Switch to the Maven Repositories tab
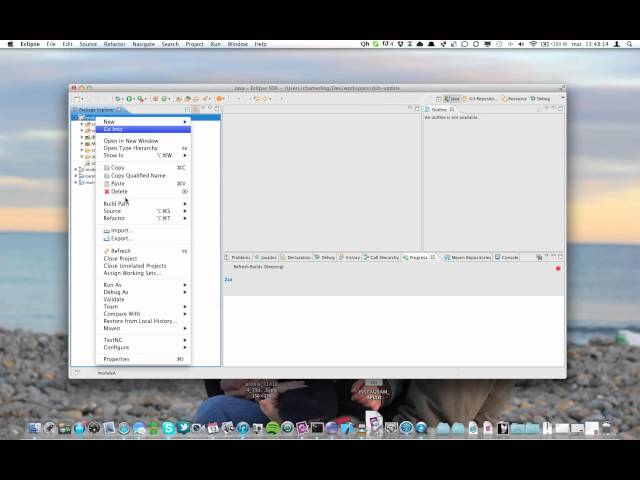 (467, 258)
